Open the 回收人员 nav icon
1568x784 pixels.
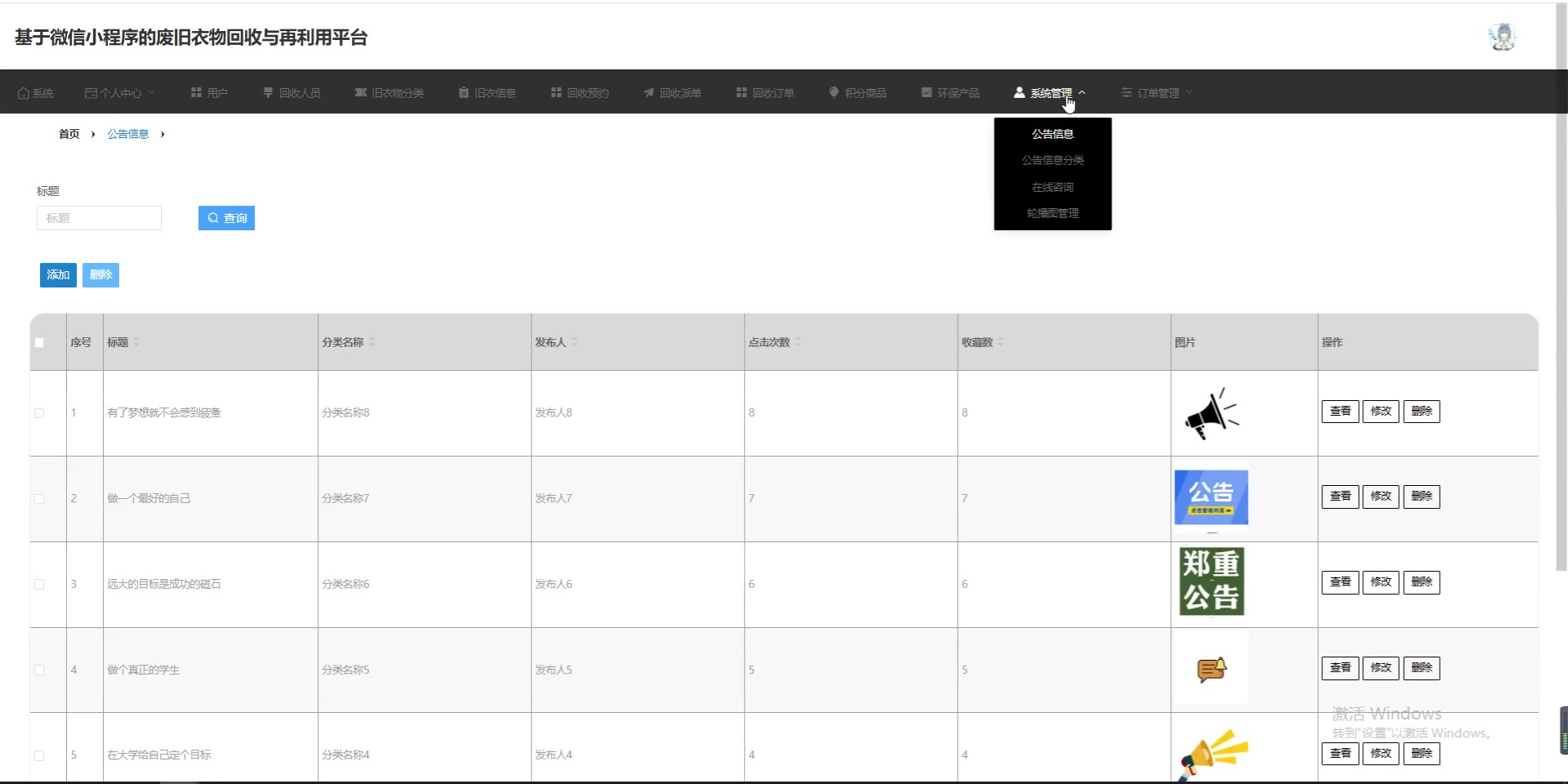pos(268,92)
